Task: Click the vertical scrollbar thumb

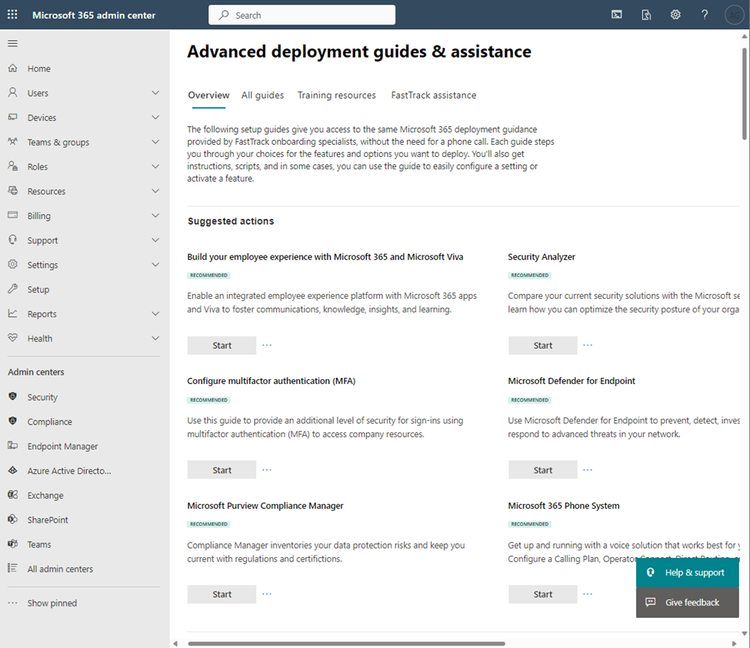Action: (745, 94)
